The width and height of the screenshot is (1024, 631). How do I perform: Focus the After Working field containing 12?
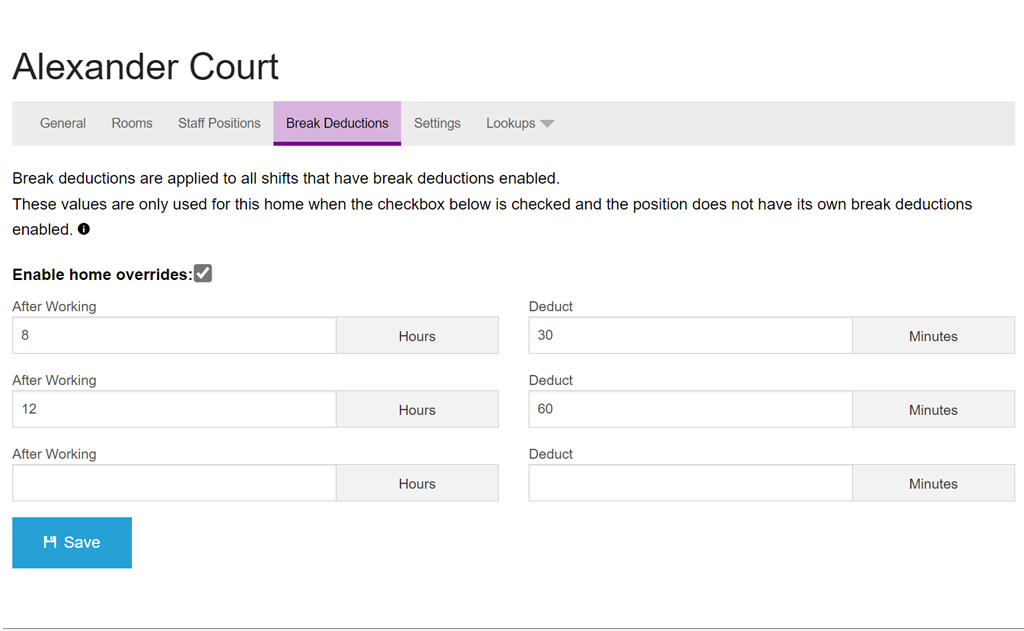pos(174,409)
